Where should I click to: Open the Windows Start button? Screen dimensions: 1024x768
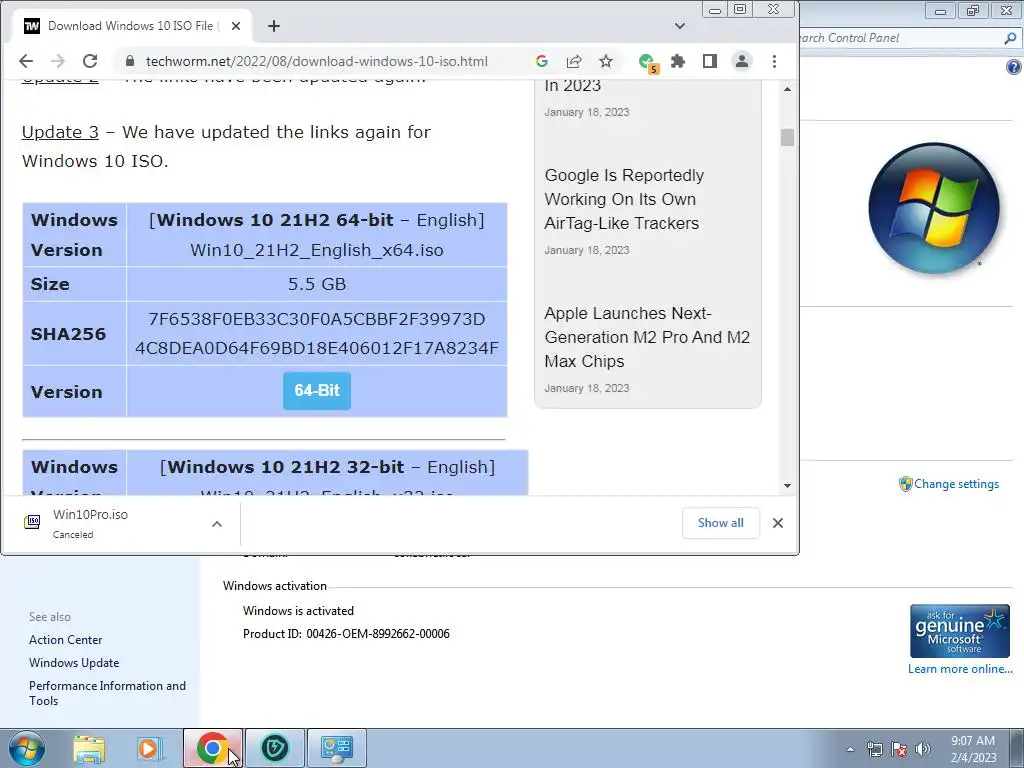coord(27,748)
